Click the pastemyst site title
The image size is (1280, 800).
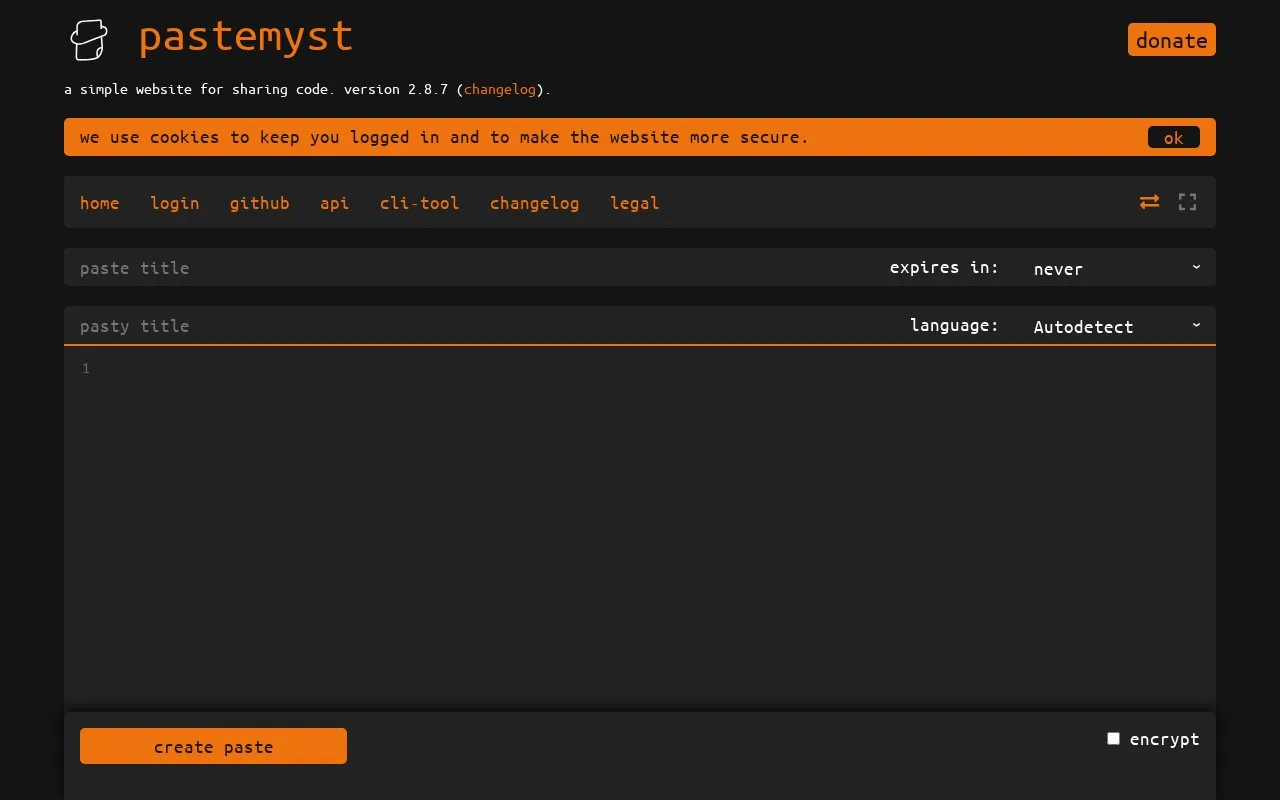246,38
